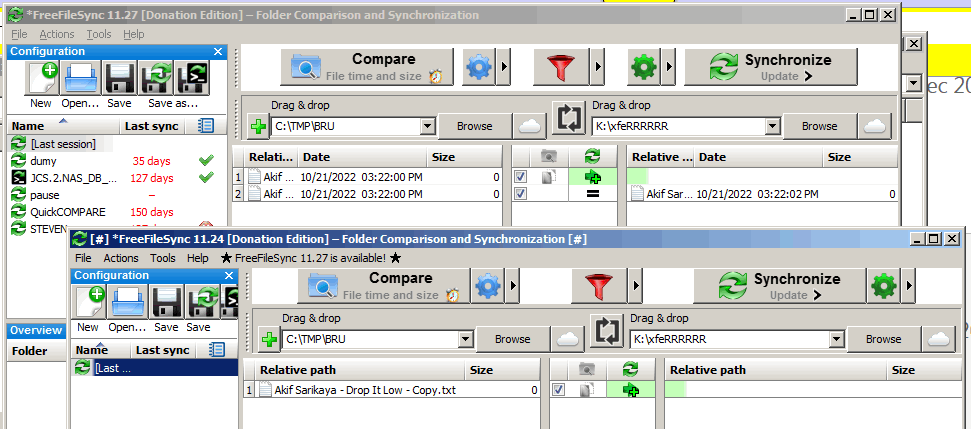This screenshot has width=971, height=429.
Task: Click New configuration icon in 11.24 window
Action: coord(90,303)
